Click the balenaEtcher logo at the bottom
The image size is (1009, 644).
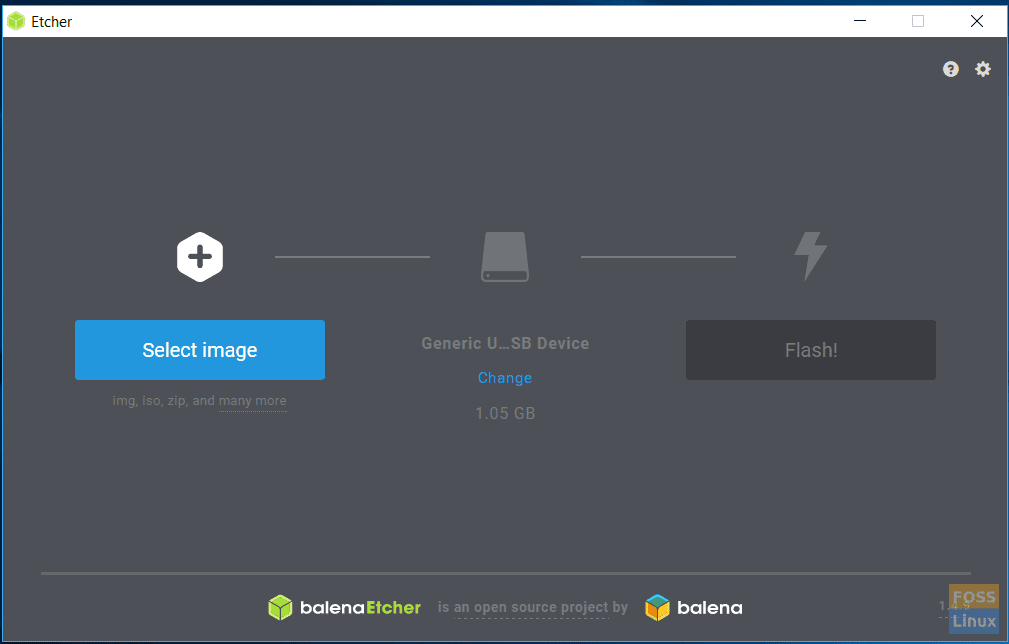[x=344, y=607]
